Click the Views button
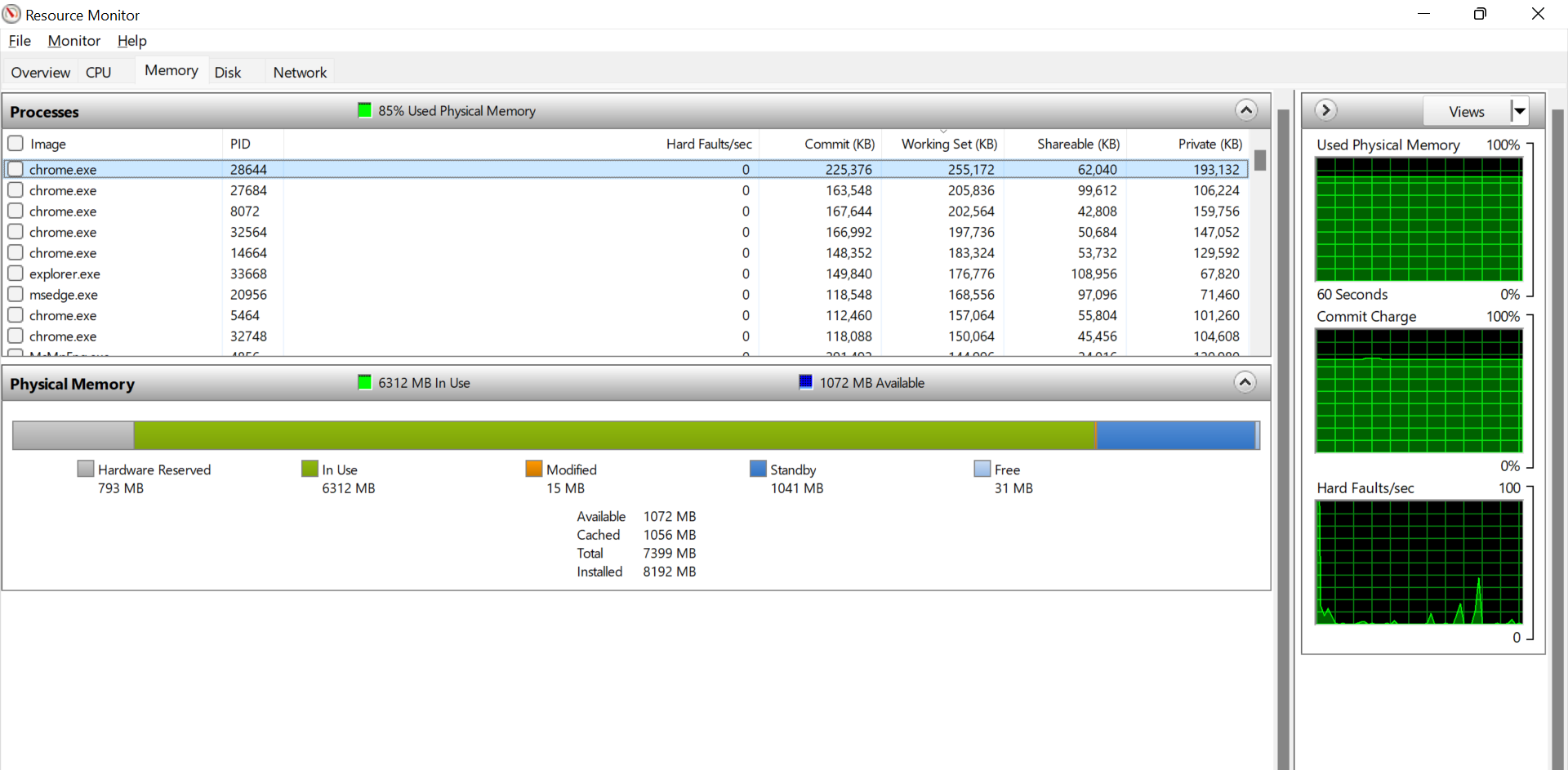The width and height of the screenshot is (1568, 770). pyautogui.click(x=1467, y=111)
